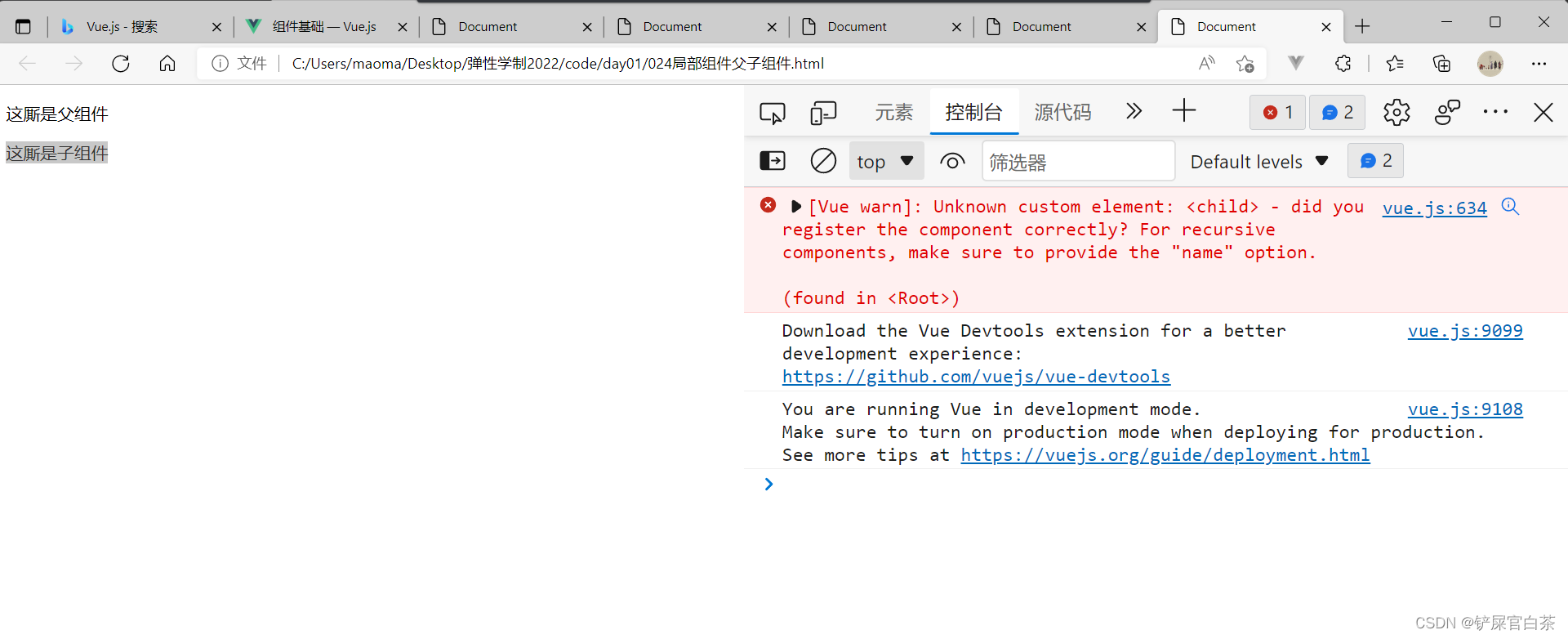View site information icon in address bar
This screenshot has width=1568, height=639.
(x=220, y=64)
